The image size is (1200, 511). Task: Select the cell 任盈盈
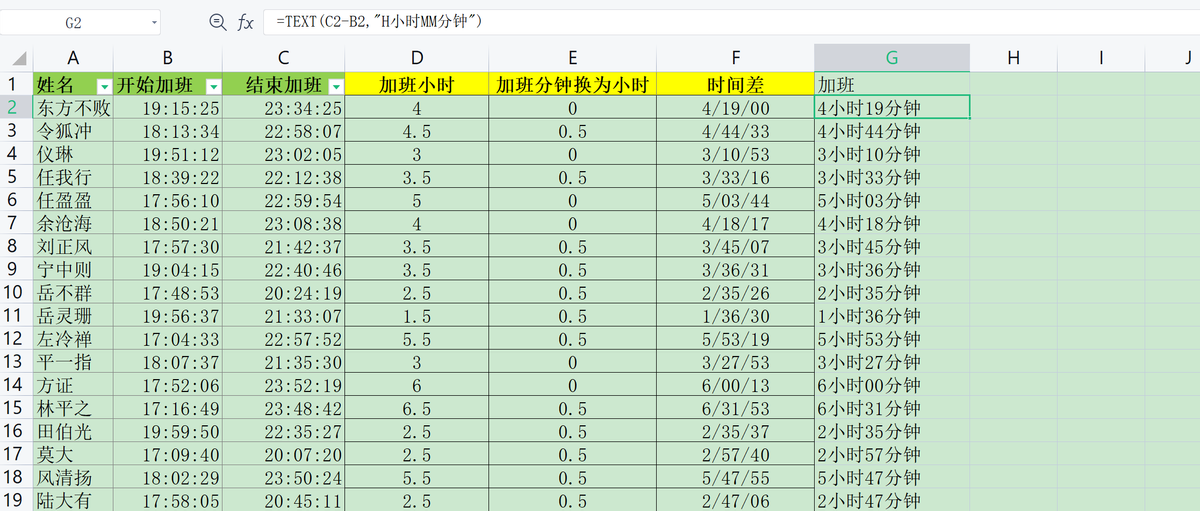[x=73, y=200]
